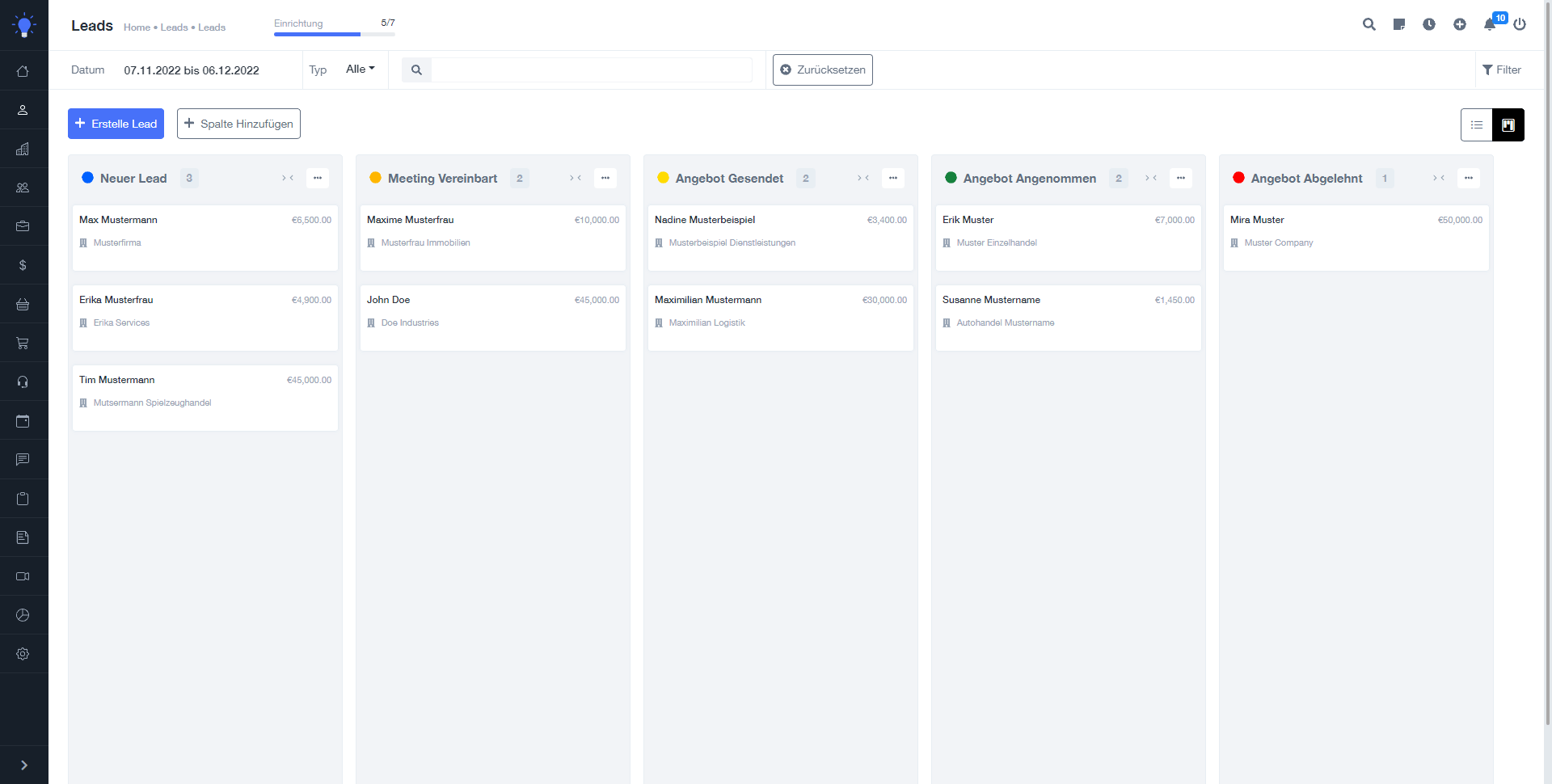Click the power logout icon
The width and height of the screenshot is (1552, 784).
coord(1520,25)
